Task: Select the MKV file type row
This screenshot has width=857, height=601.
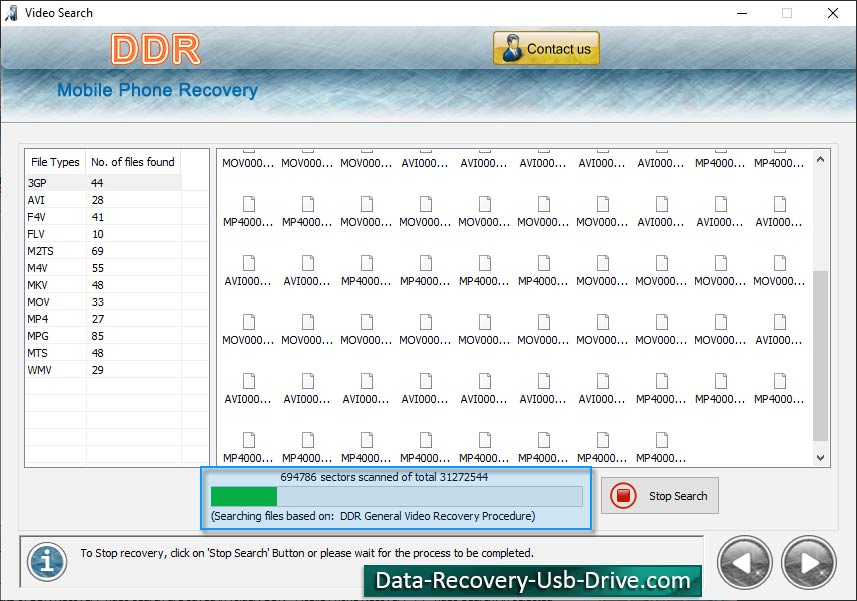Action: click(x=103, y=285)
